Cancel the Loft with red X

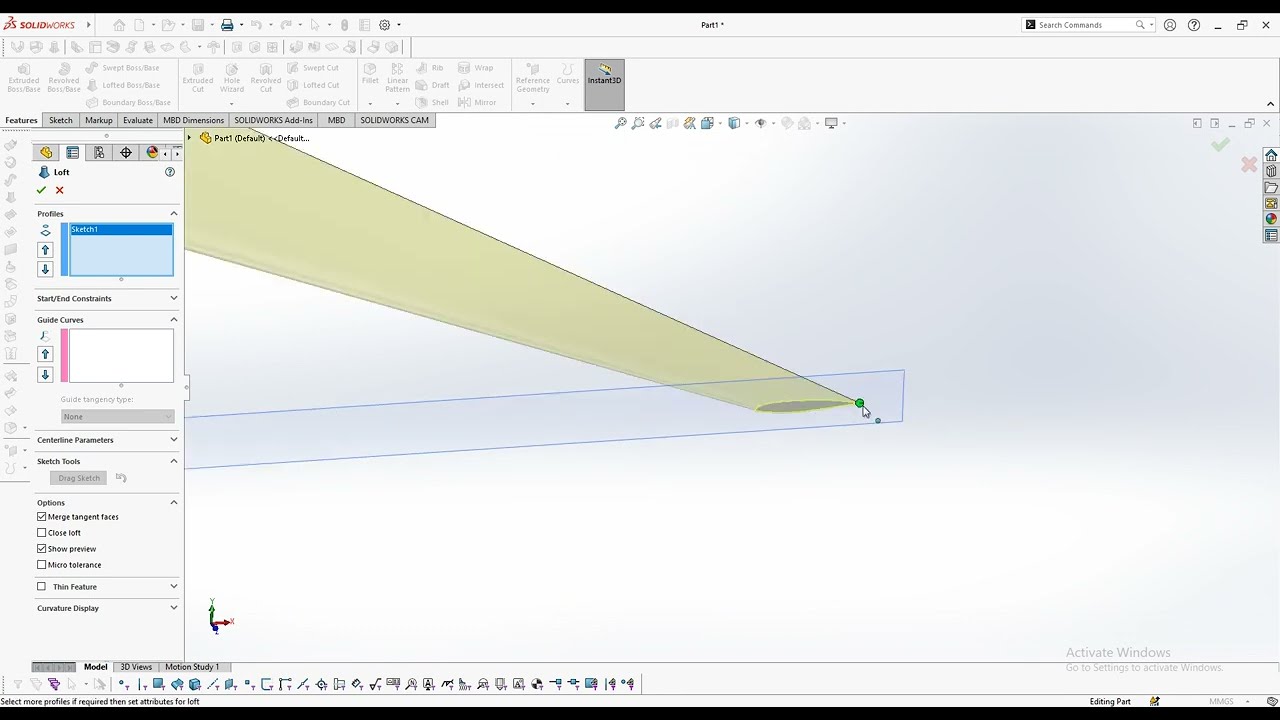pyautogui.click(x=59, y=190)
